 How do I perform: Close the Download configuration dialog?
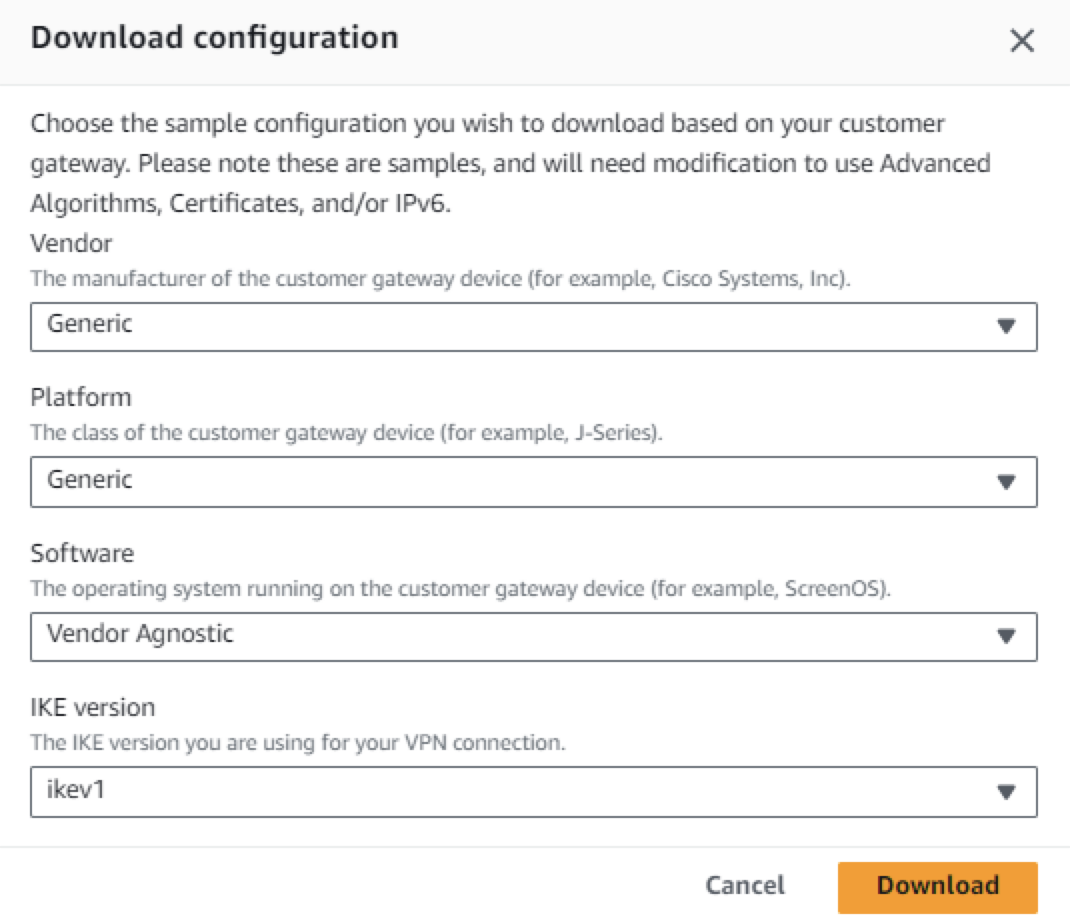(x=1021, y=41)
